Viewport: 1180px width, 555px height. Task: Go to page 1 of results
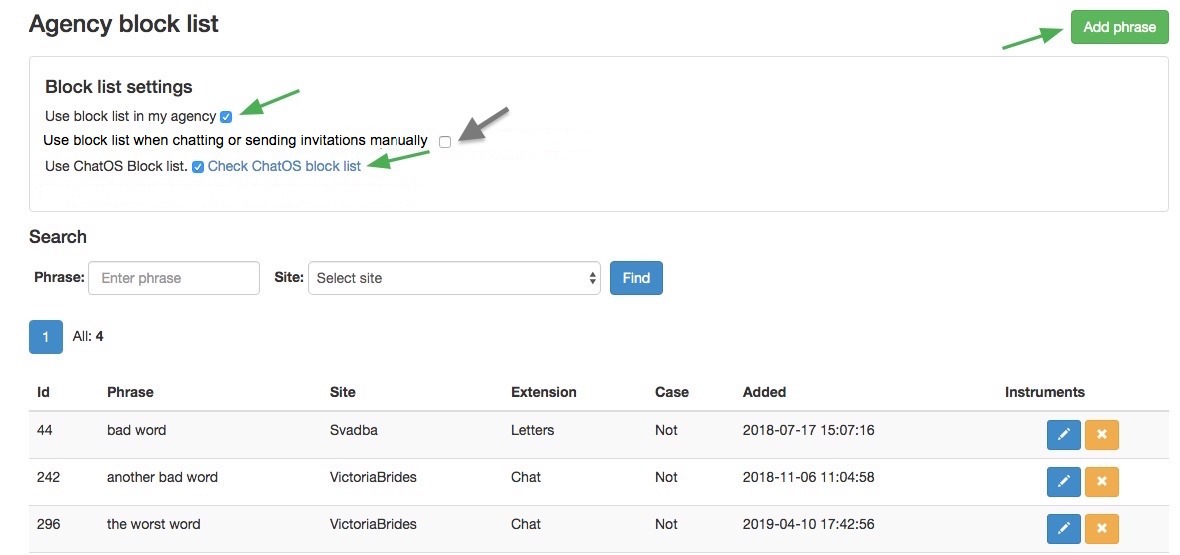(46, 337)
